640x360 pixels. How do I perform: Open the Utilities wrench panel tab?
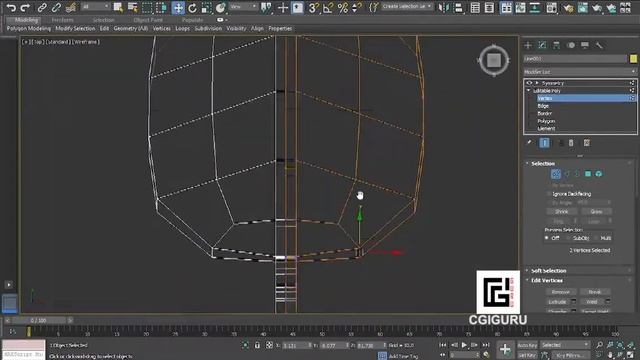tap(599, 45)
